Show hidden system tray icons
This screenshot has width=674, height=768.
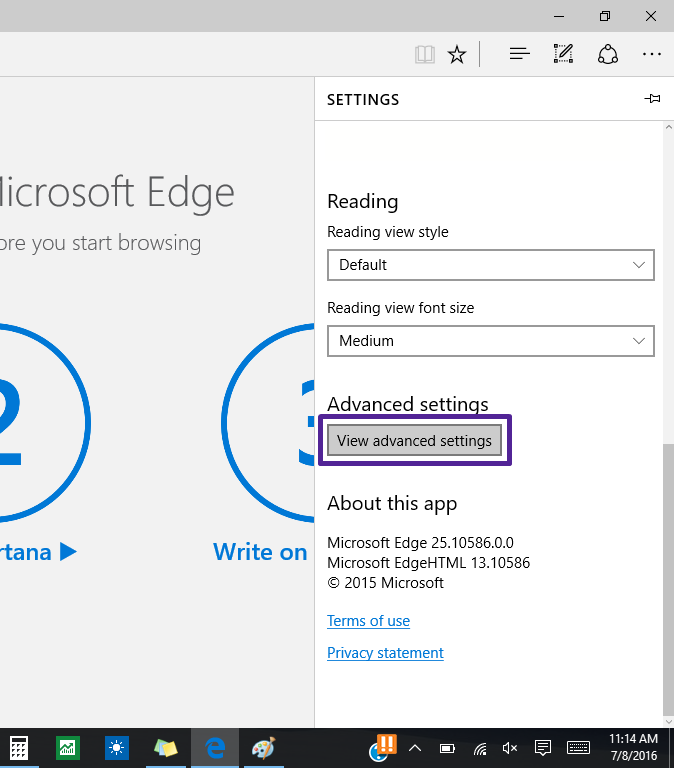pos(415,748)
